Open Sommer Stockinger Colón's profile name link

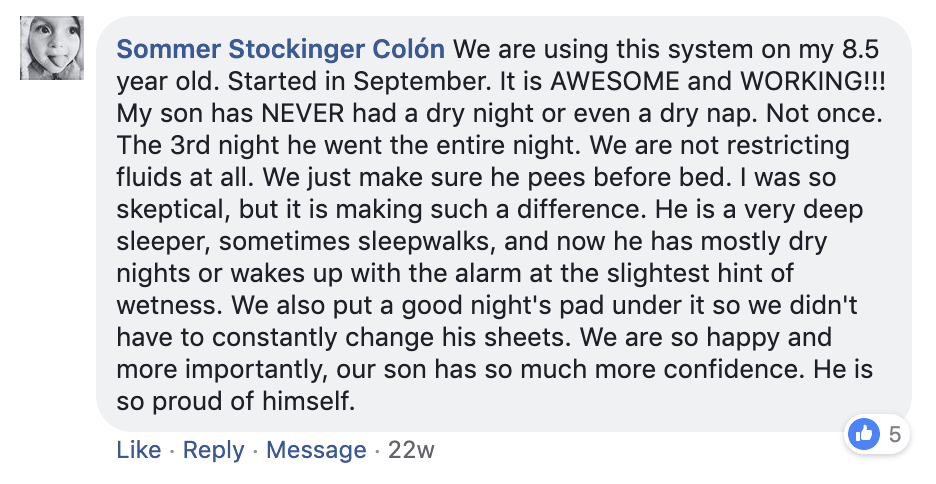283,49
